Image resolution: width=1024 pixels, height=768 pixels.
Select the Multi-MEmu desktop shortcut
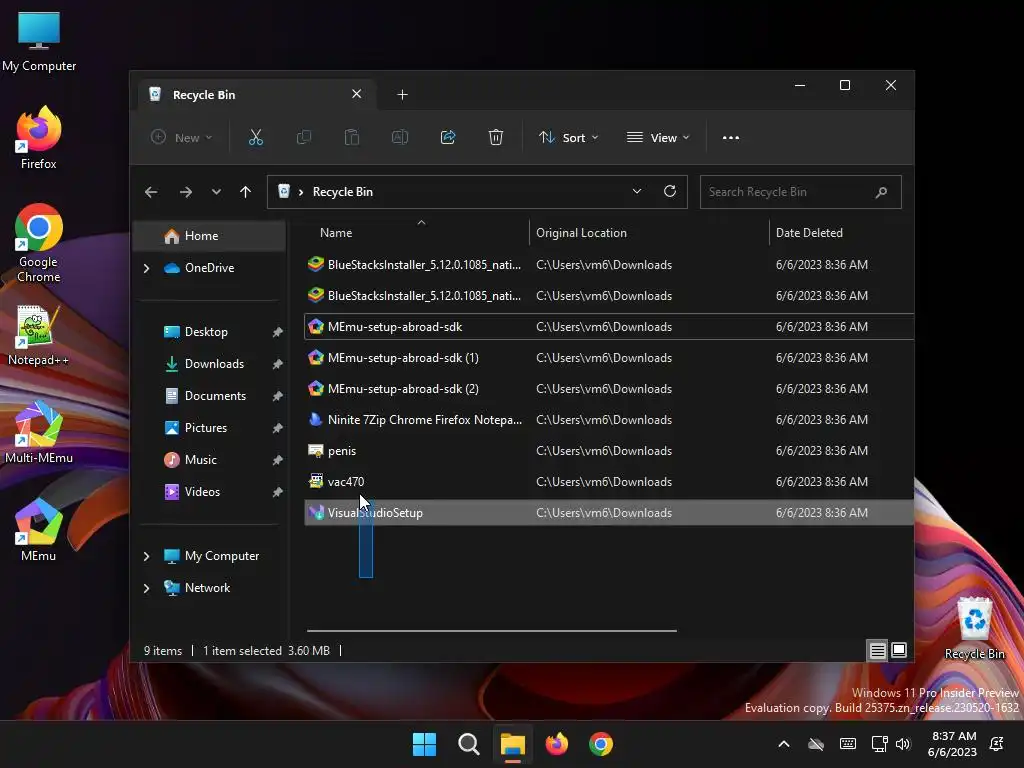[x=39, y=432]
